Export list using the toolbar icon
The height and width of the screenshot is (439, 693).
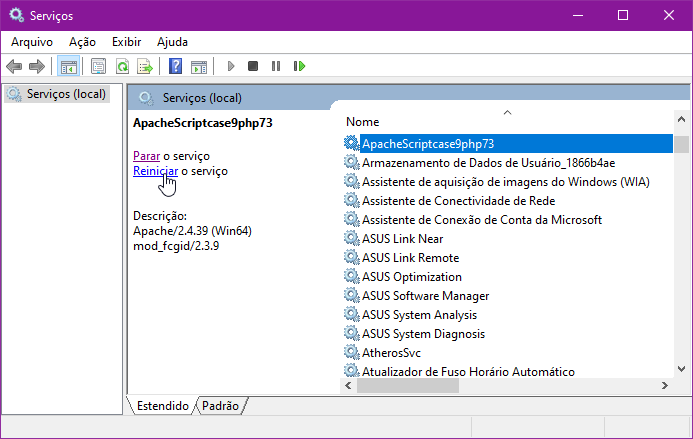[x=145, y=66]
